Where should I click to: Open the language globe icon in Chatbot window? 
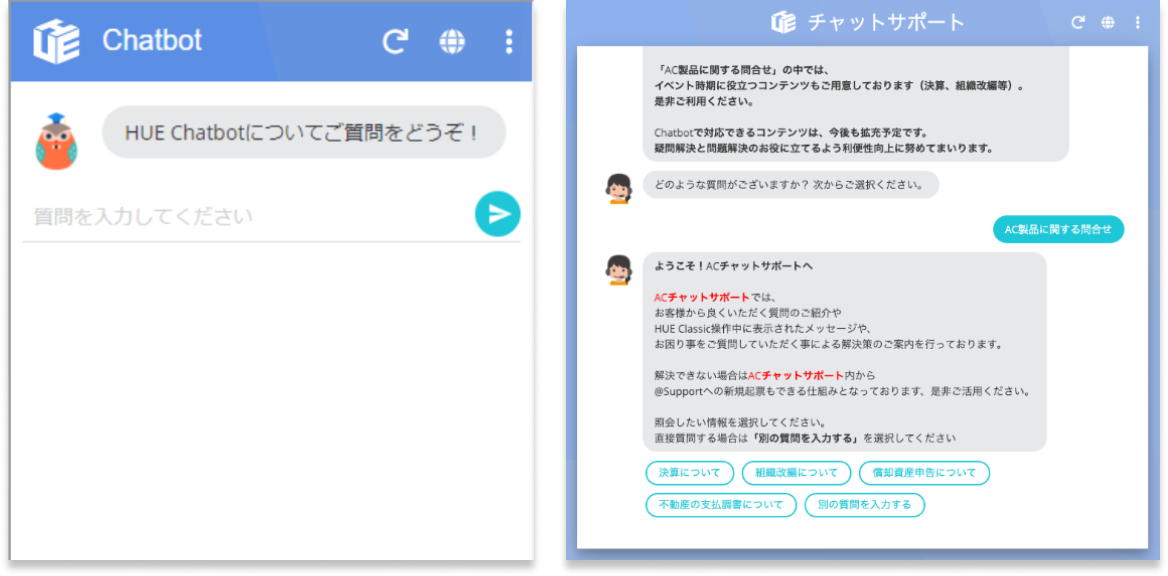[x=452, y=41]
